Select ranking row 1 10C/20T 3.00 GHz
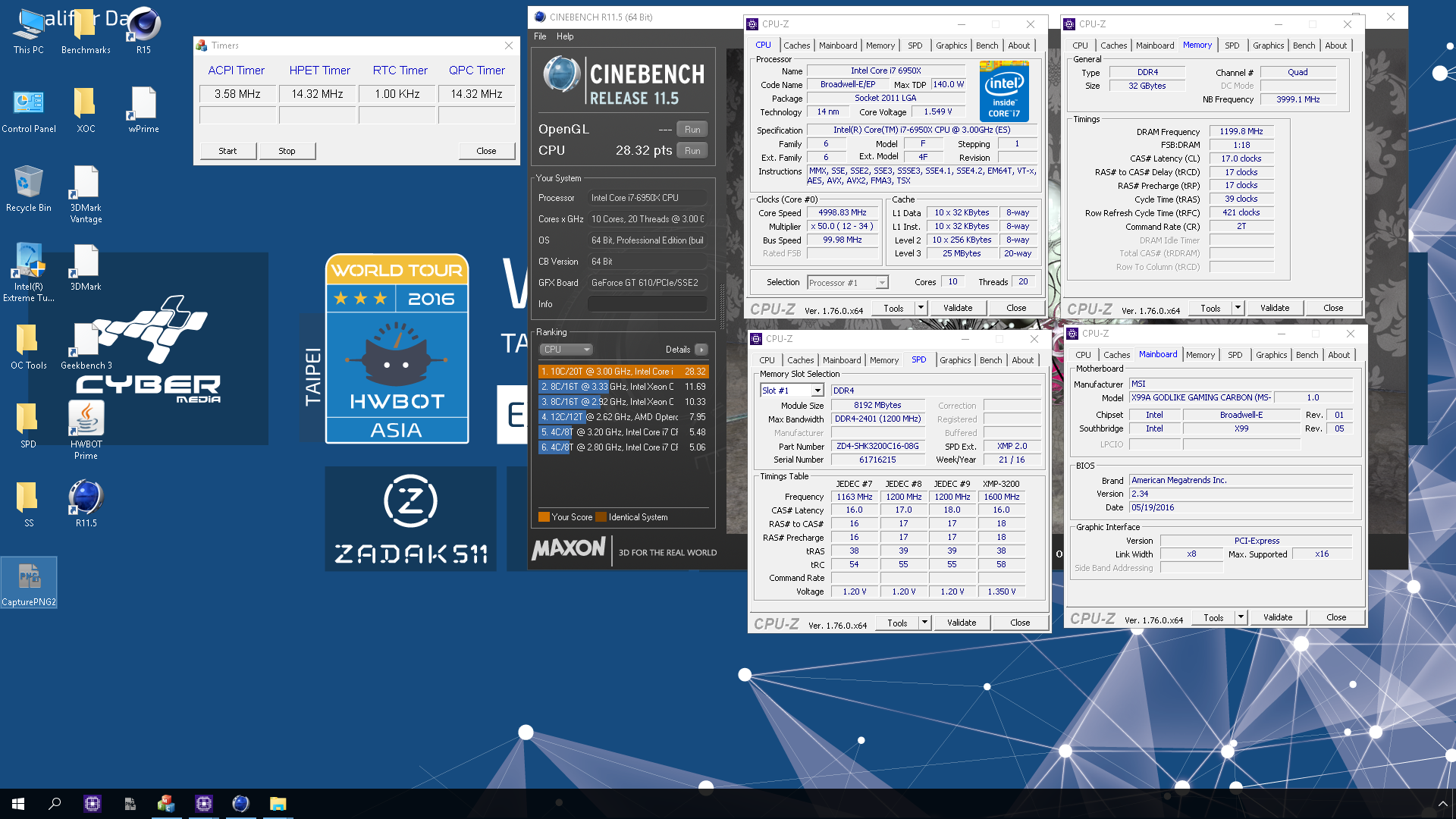 [x=623, y=372]
